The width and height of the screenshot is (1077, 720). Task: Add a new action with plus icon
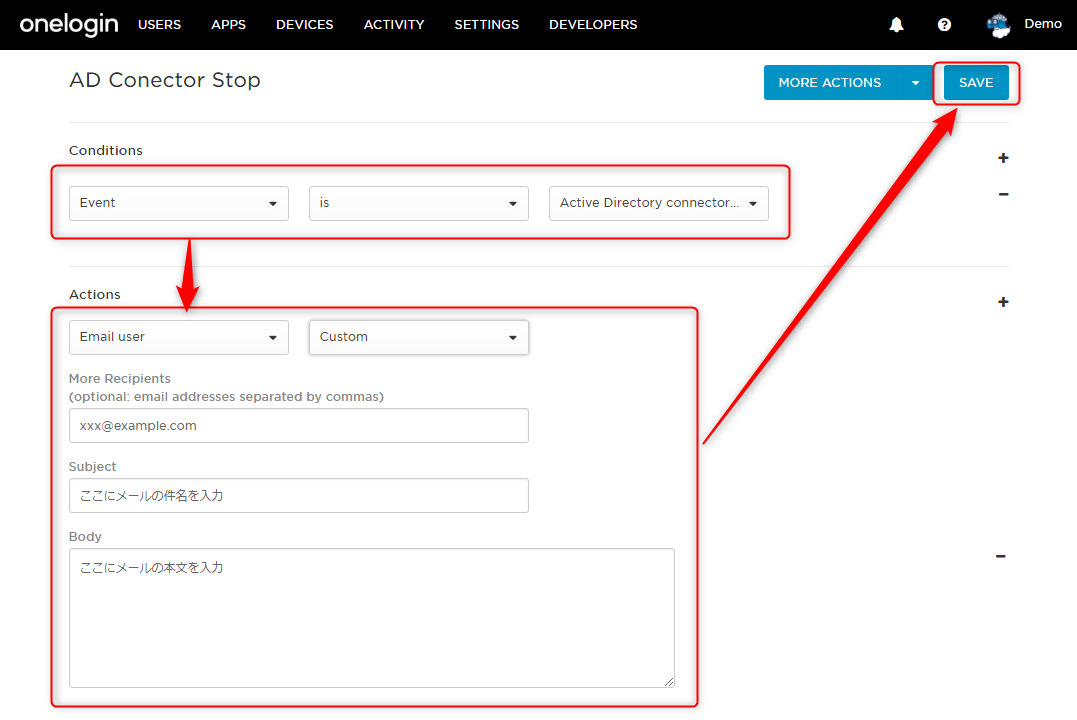click(1003, 302)
